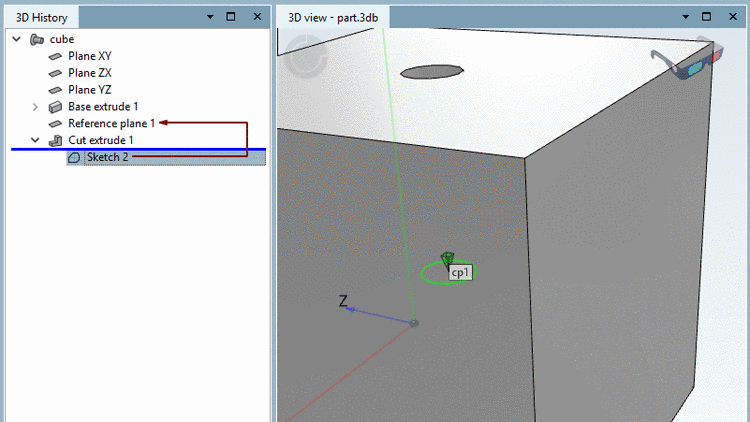Open the 3D view panel dropdown arrow
Viewport: 750px width, 422px height.
[x=685, y=17]
